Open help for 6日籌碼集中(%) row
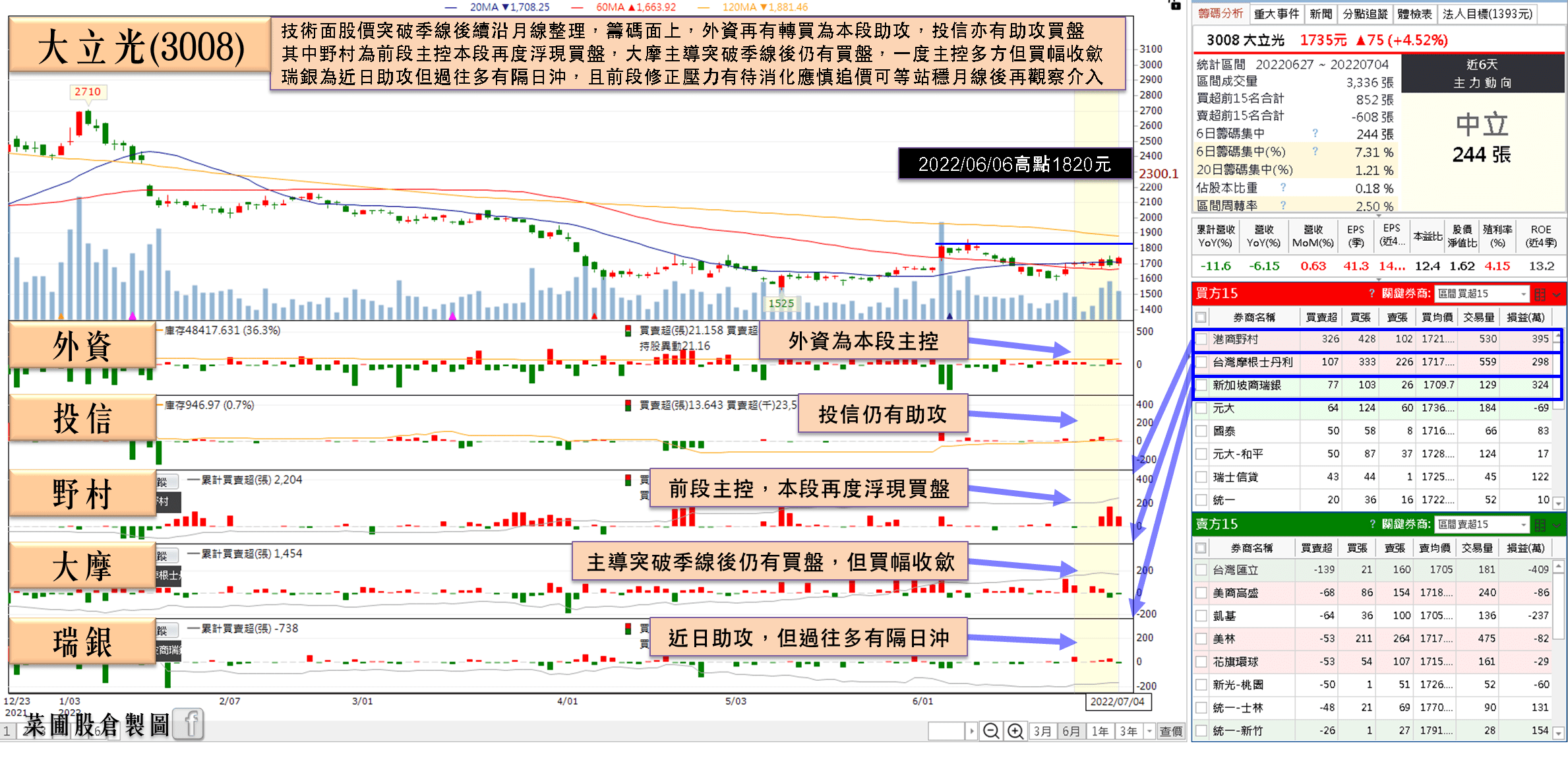 tap(1315, 151)
